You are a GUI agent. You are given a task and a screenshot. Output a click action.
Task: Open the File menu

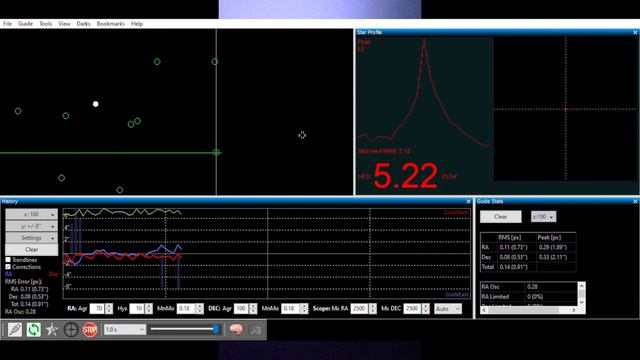7,24
